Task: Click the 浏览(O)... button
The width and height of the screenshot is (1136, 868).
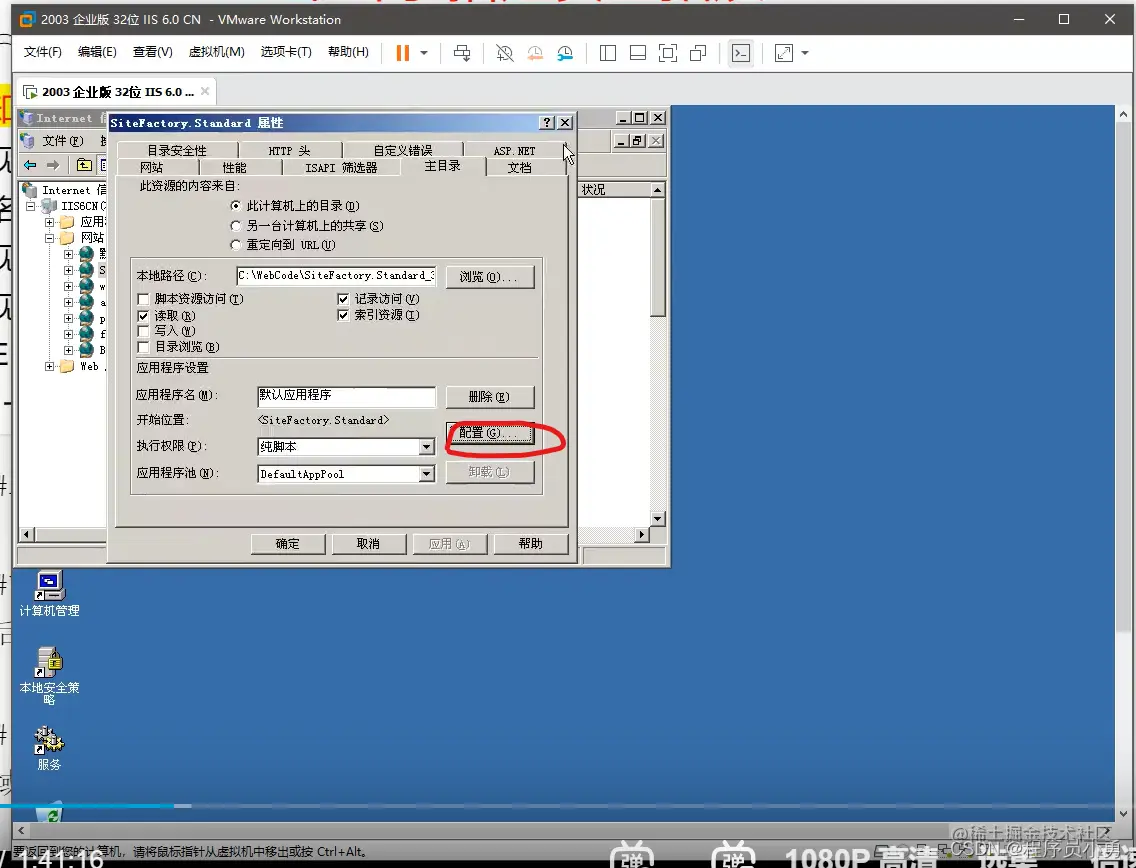Action: click(490, 277)
